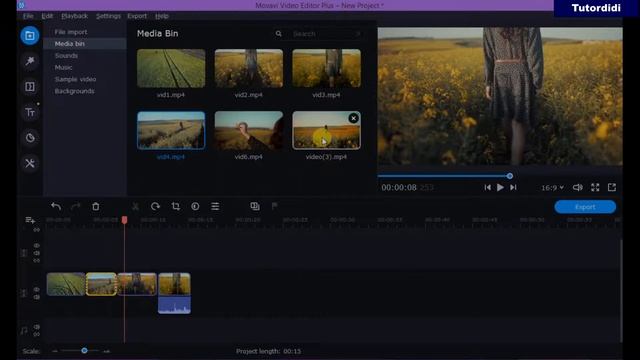This screenshot has height=360, width=640.
Task: Remove video(3).mp4 with X badge
Action: point(353,118)
